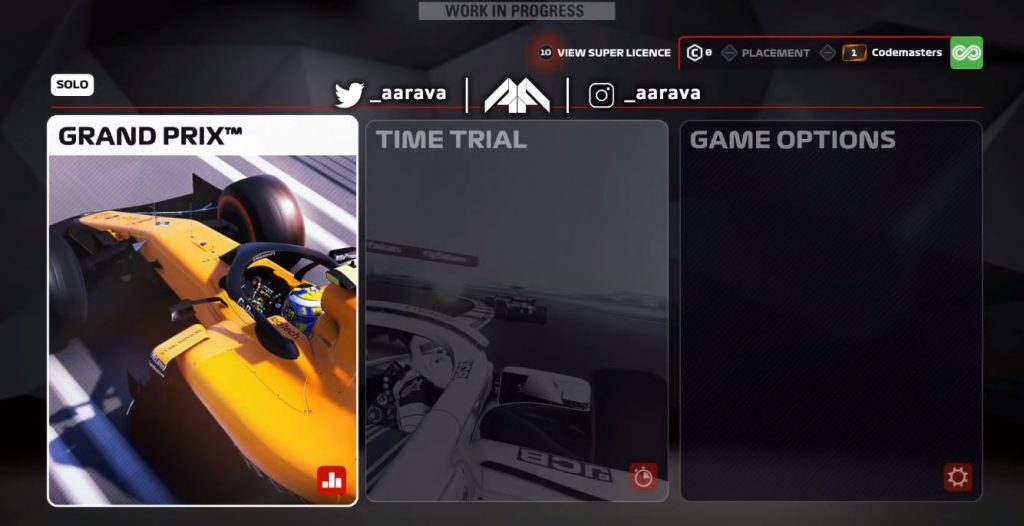Click the PLACEMENT rank label
This screenshot has height=526, width=1024.
(776, 53)
